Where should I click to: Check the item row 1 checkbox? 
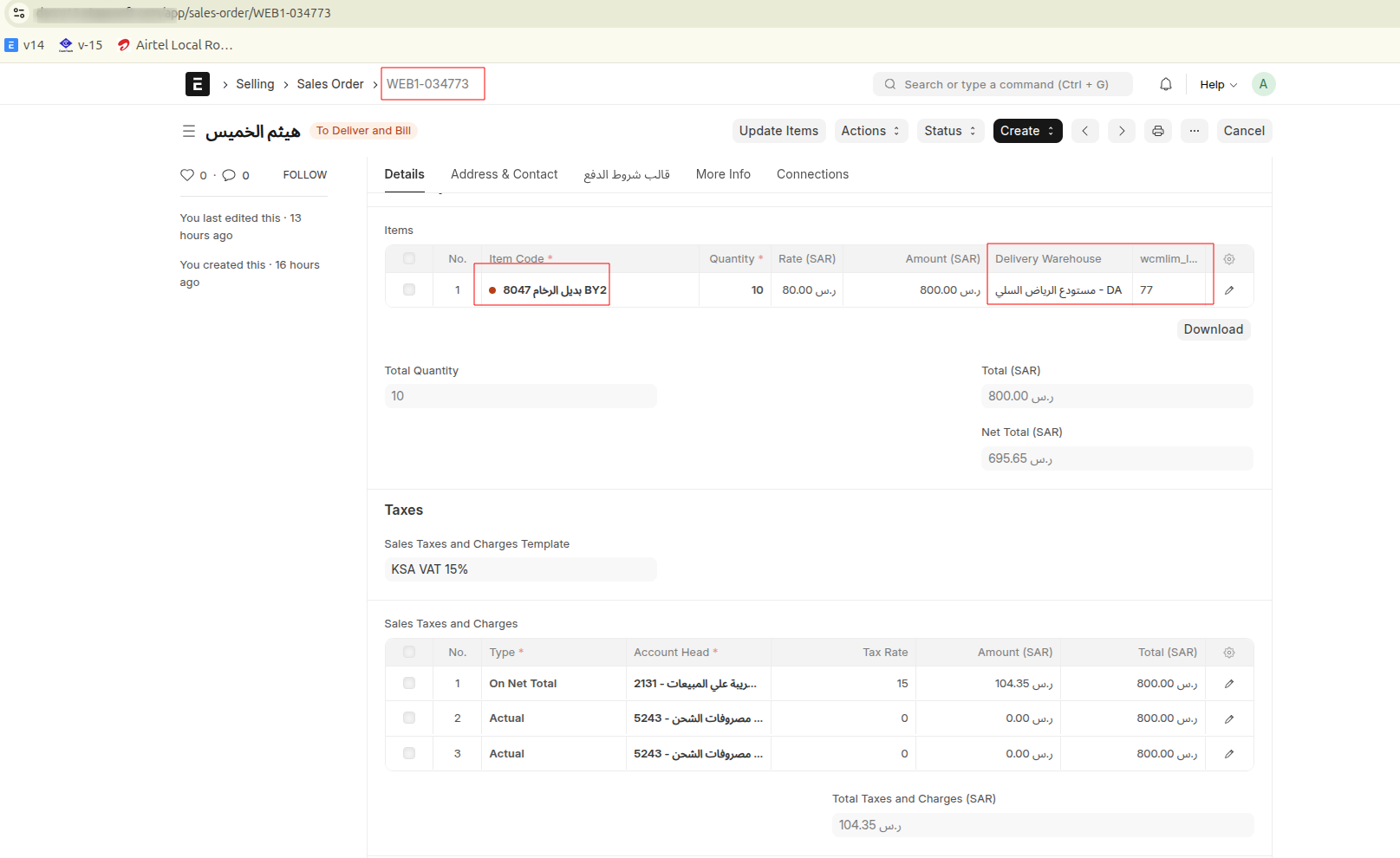(x=409, y=290)
